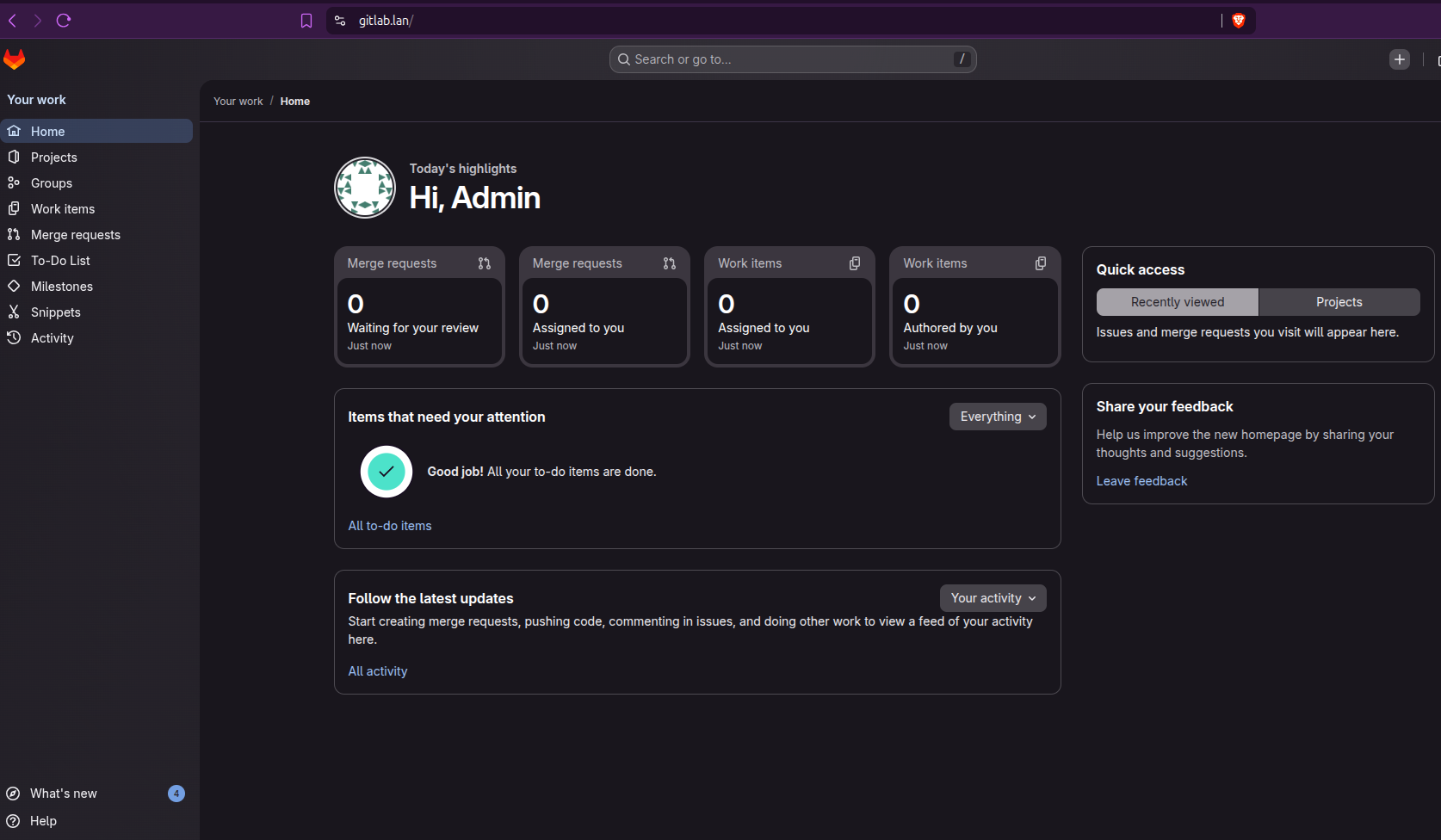Click the Brave shield icon
This screenshot has width=1441, height=840.
1239,20
